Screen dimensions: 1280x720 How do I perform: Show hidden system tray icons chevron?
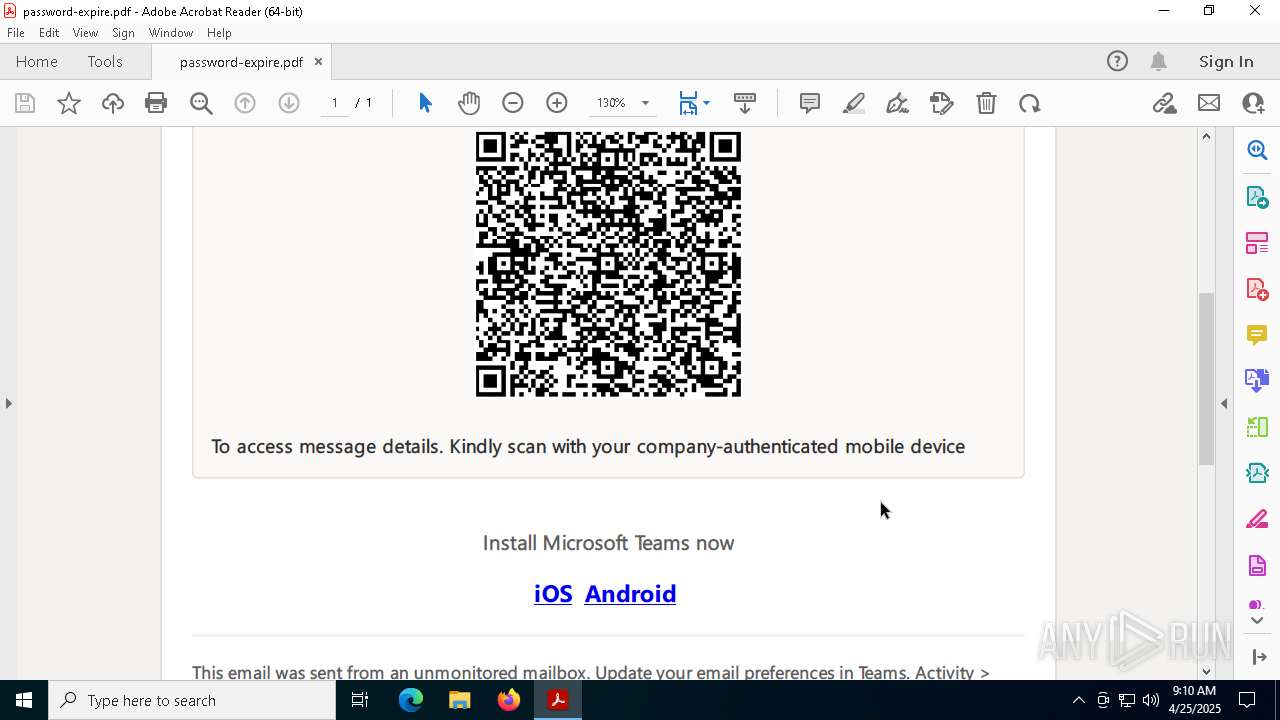(1078, 700)
